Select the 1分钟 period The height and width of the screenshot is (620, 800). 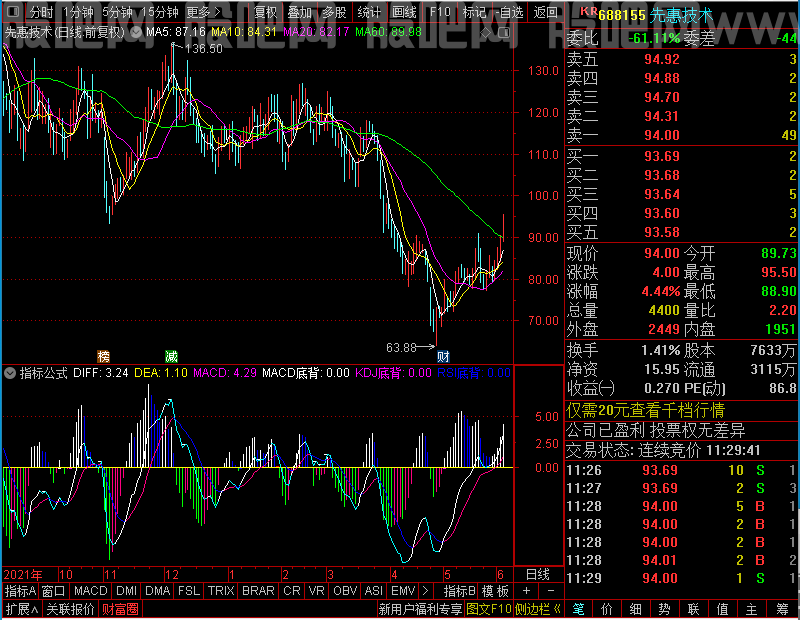pos(78,12)
